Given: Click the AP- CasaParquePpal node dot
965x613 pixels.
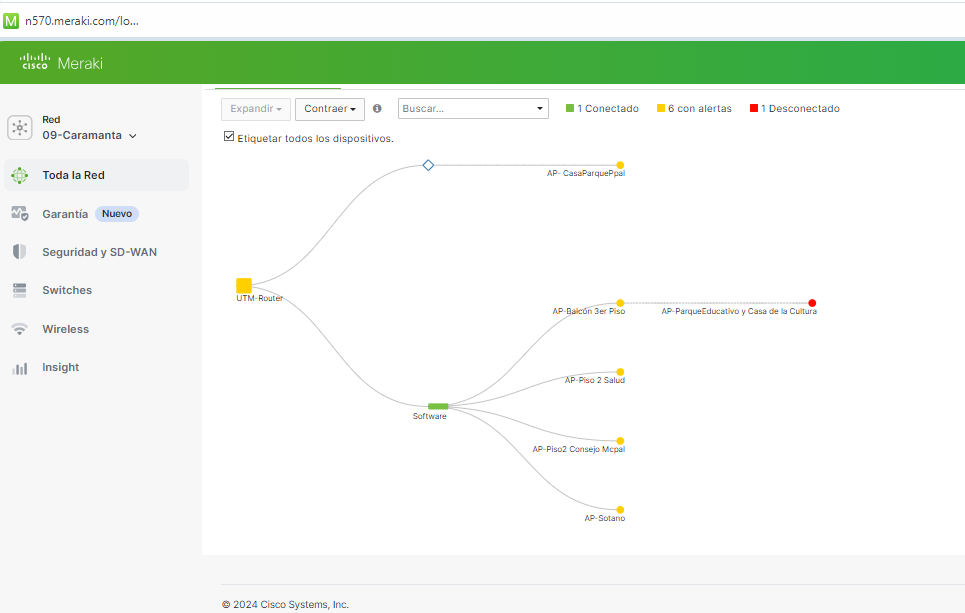Looking at the screenshot, I should pyautogui.click(x=620, y=165).
